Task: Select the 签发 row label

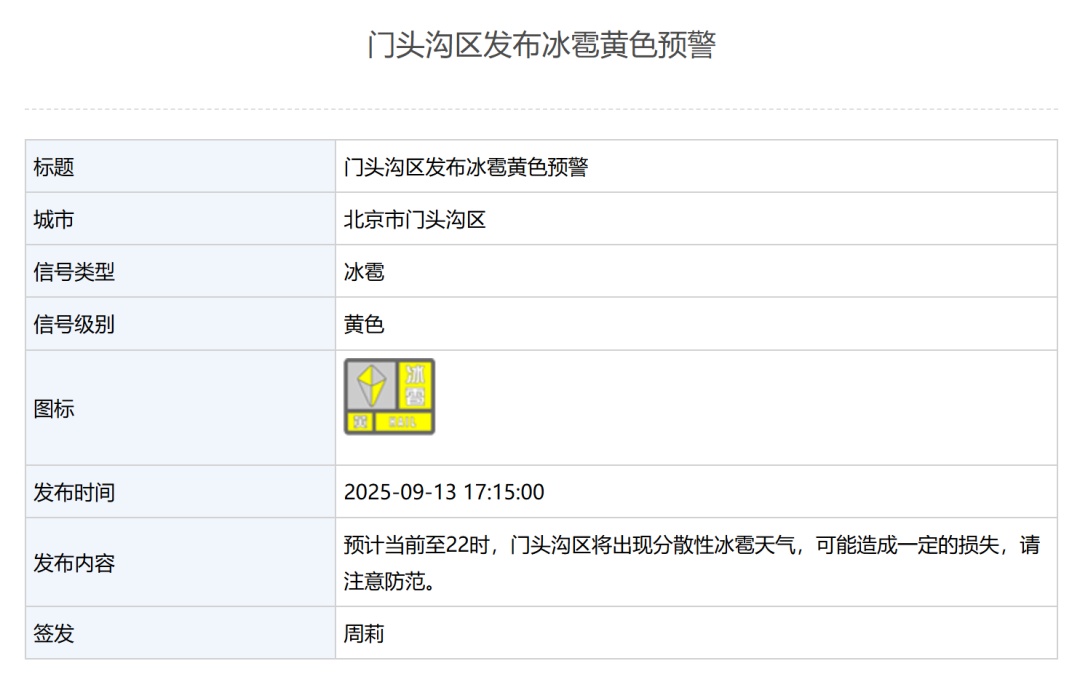Action: [x=54, y=633]
